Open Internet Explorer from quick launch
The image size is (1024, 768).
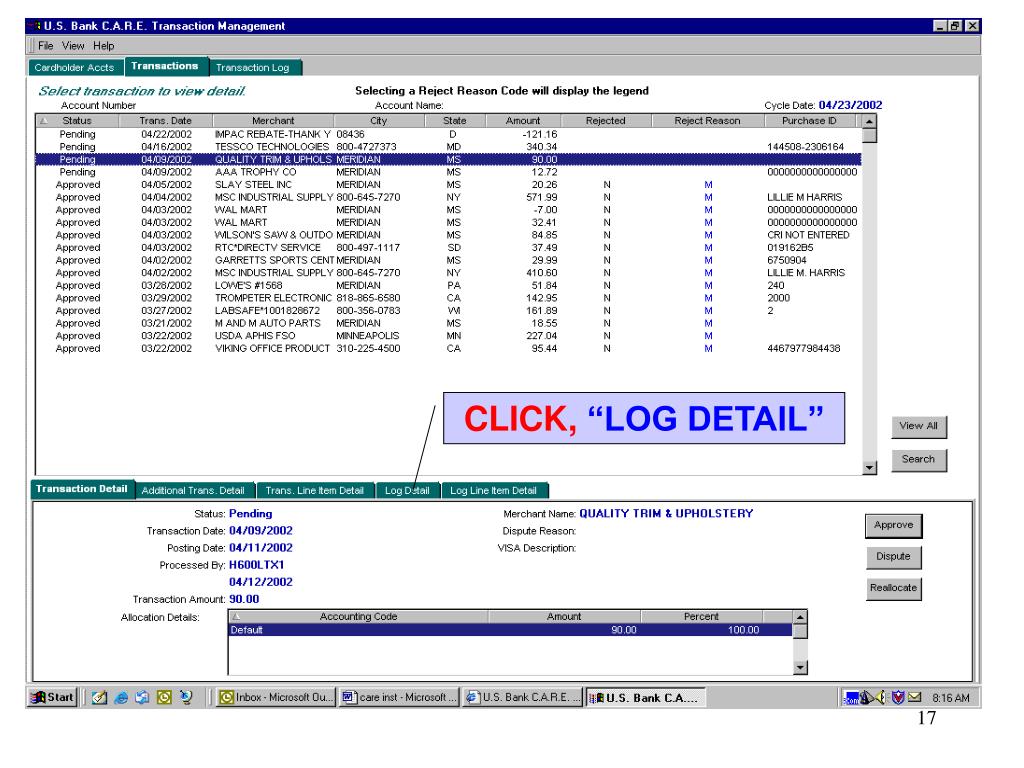click(x=121, y=697)
